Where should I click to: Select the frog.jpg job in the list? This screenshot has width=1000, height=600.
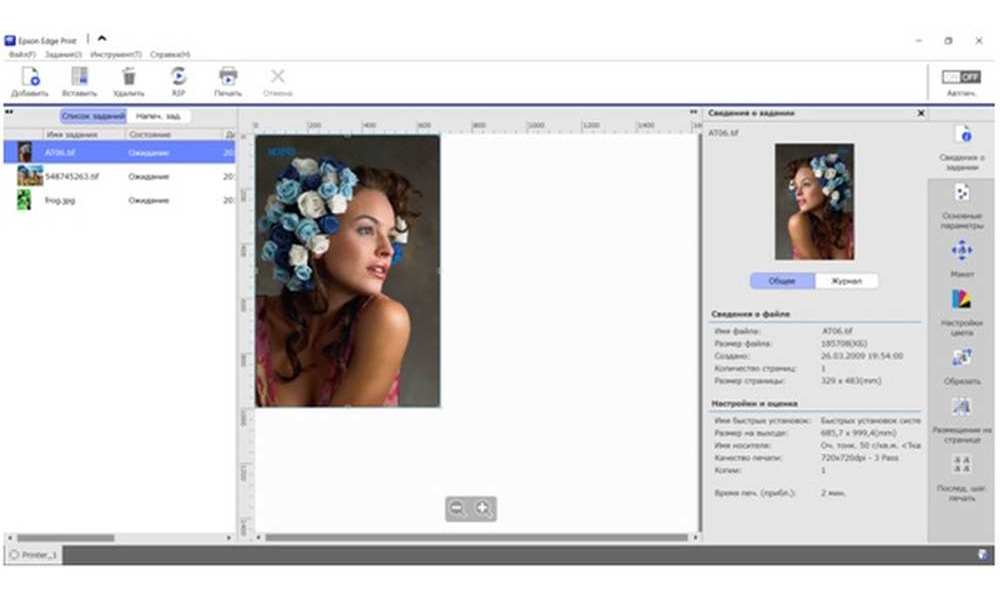(60, 200)
